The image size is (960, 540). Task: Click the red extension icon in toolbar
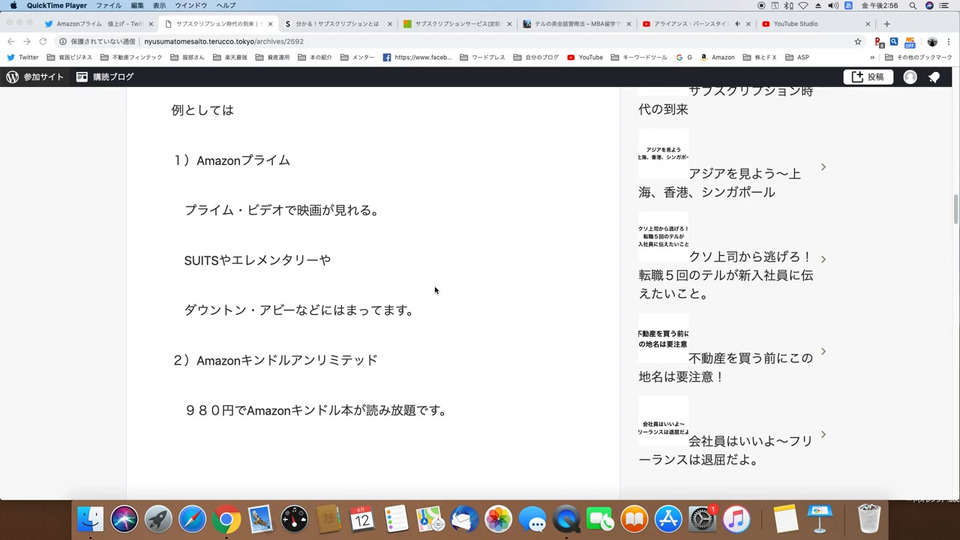(879, 42)
